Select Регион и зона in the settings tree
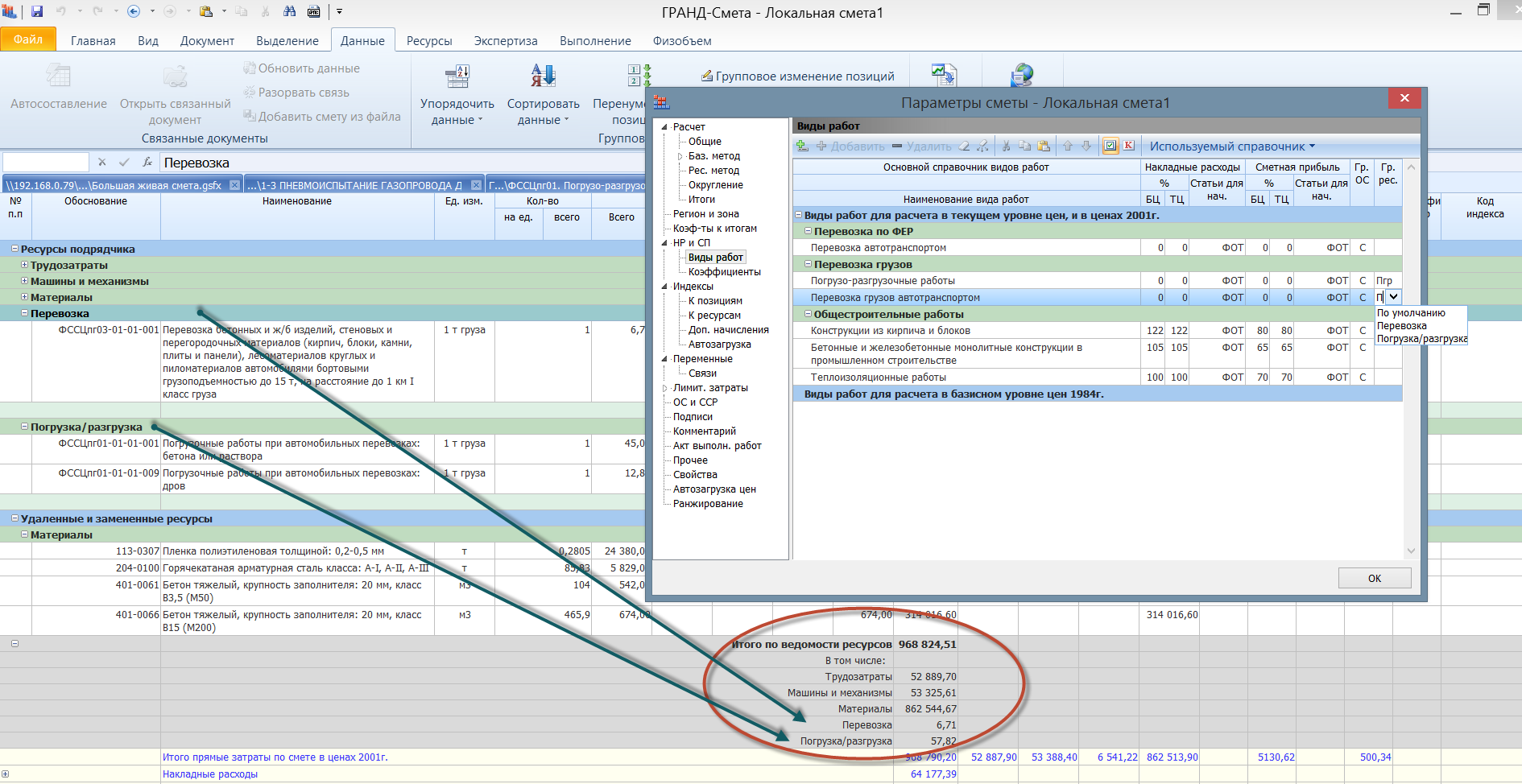 706,214
